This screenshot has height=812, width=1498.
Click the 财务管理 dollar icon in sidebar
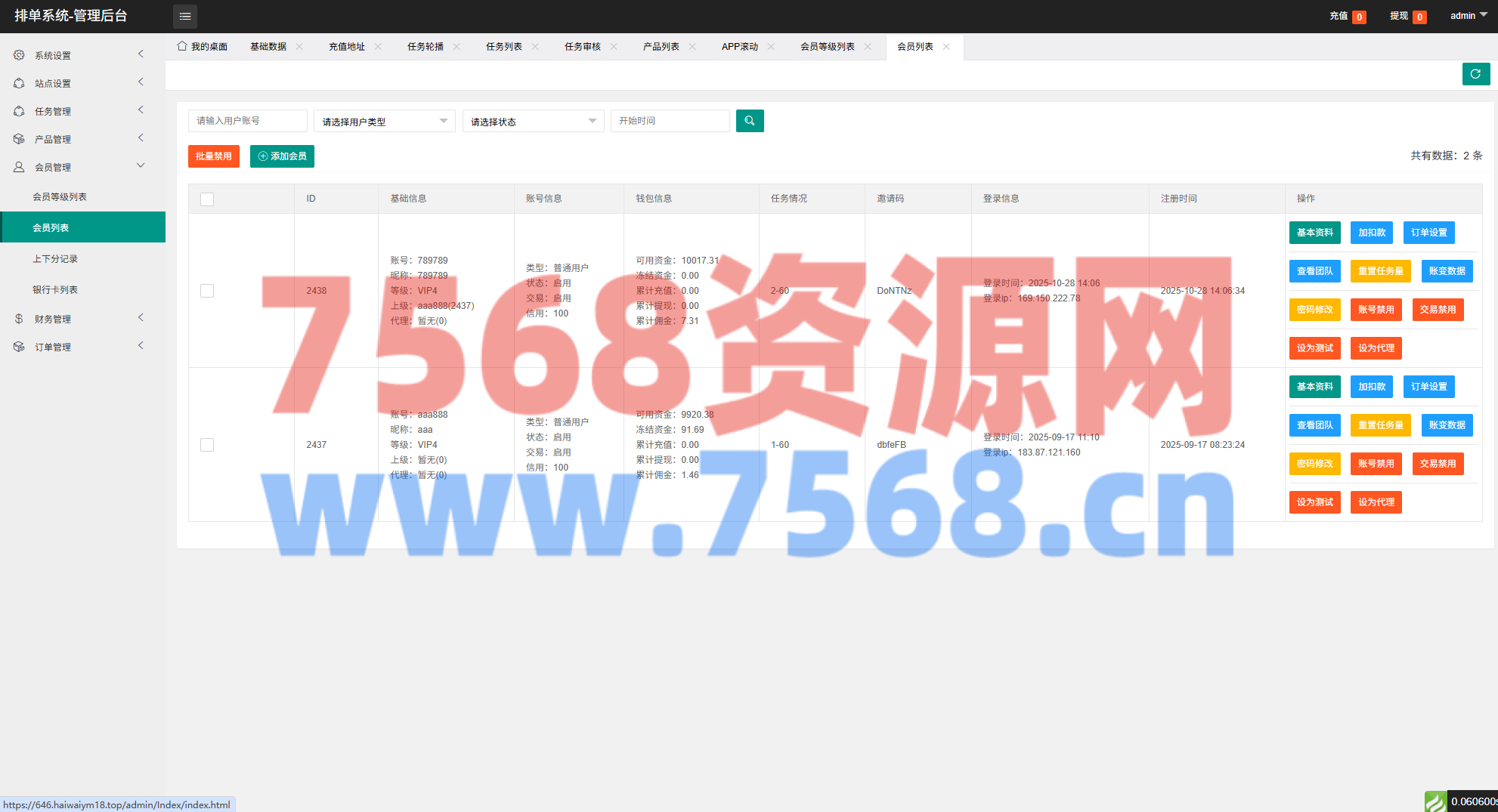(x=19, y=319)
